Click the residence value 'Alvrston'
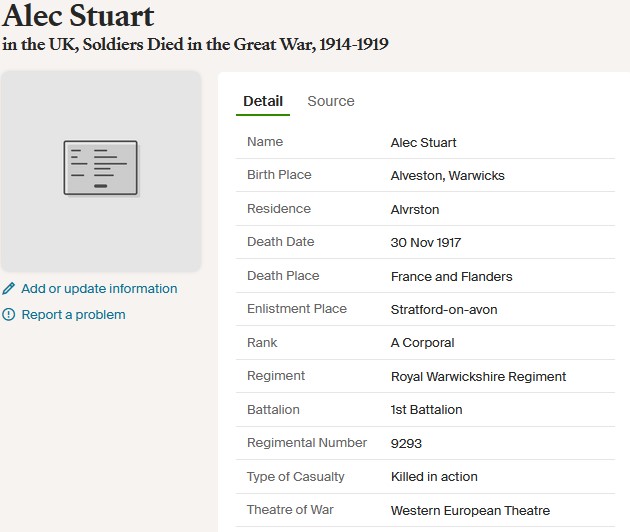Image resolution: width=630 pixels, height=532 pixels. (x=415, y=209)
